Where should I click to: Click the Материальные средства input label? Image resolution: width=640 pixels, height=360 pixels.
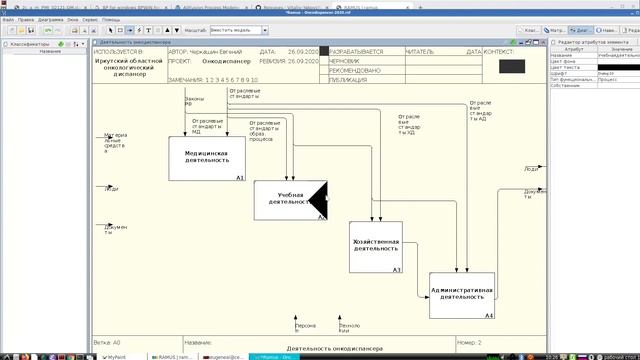click(x=116, y=142)
